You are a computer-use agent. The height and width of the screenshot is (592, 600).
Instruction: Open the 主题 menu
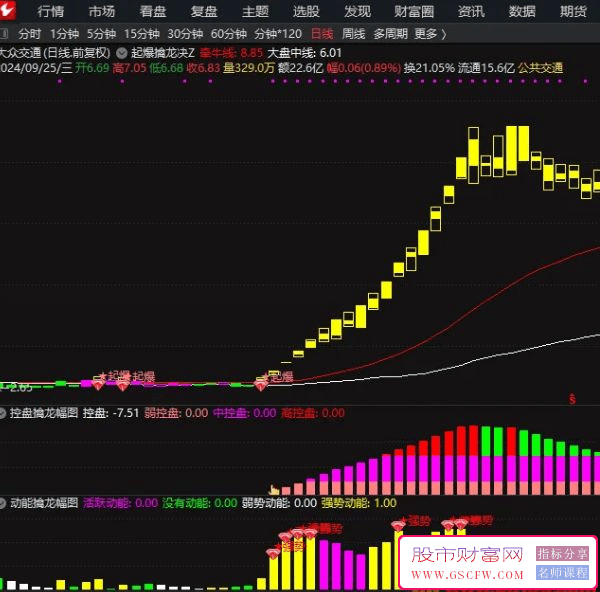tap(255, 11)
